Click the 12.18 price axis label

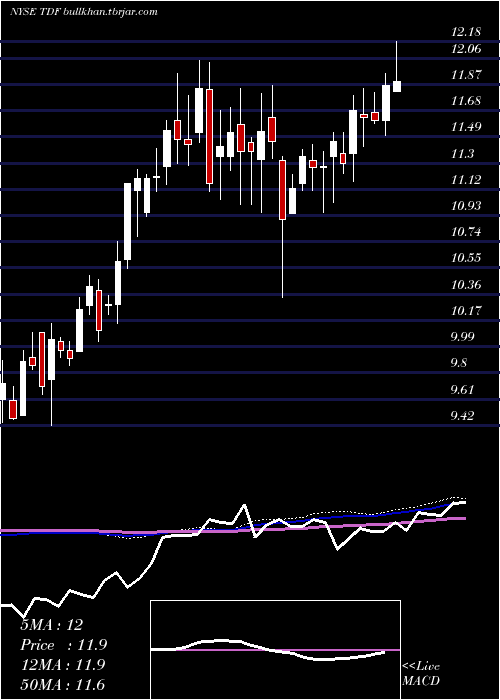466,32
